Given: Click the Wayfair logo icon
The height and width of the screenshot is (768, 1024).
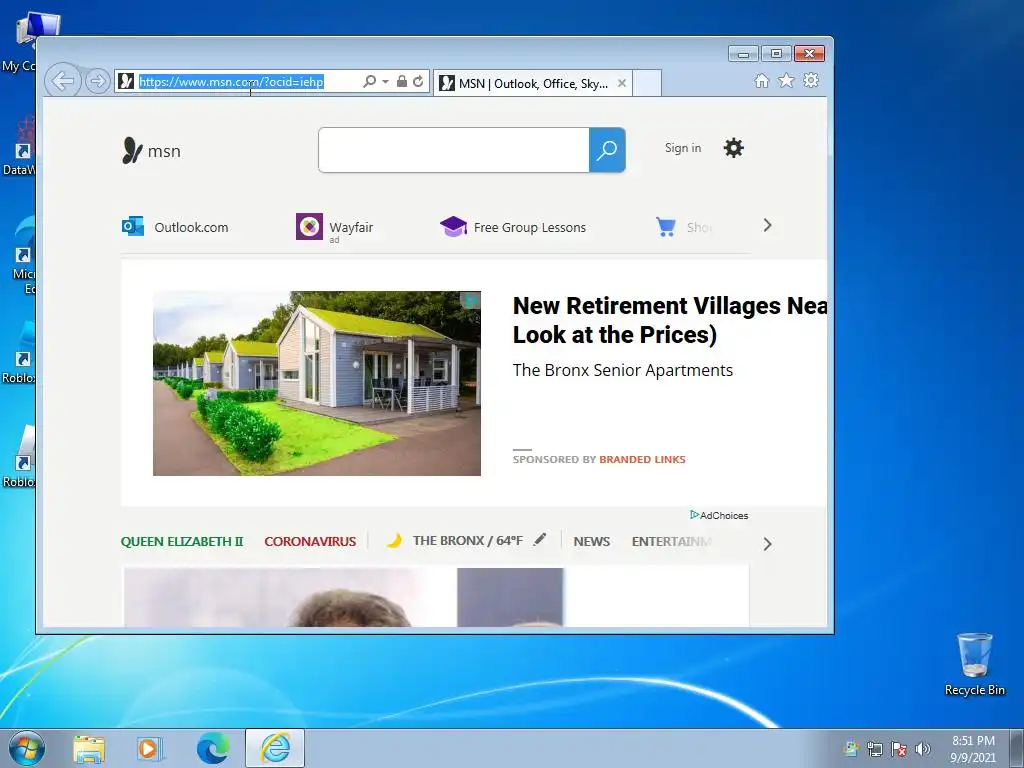Looking at the screenshot, I should coord(309,227).
